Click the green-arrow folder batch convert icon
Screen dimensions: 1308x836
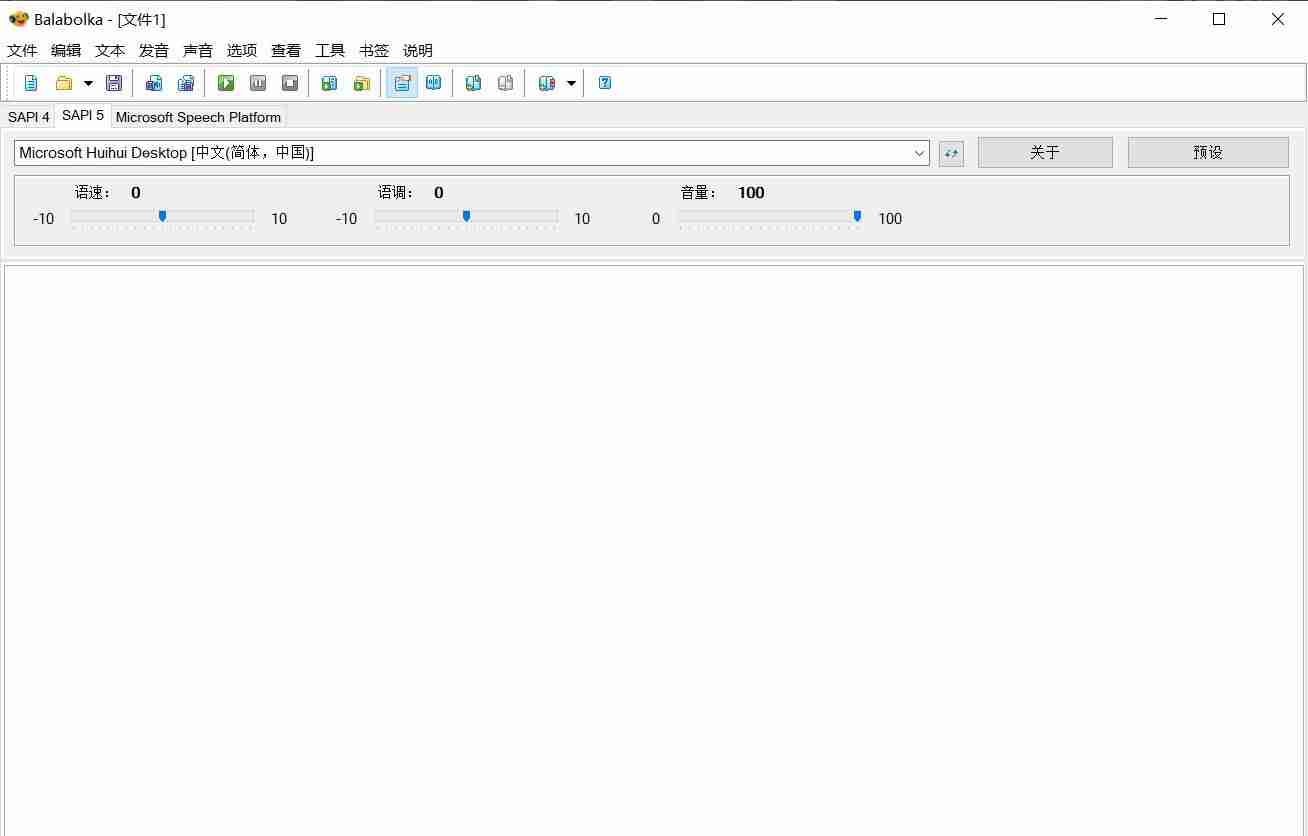pos(362,83)
